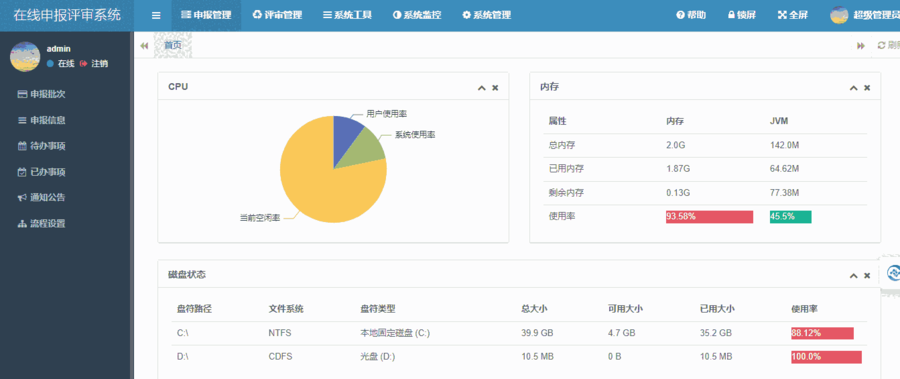The width and height of the screenshot is (900, 379).
Task: Click the floating side widget icon
Action: [893, 273]
